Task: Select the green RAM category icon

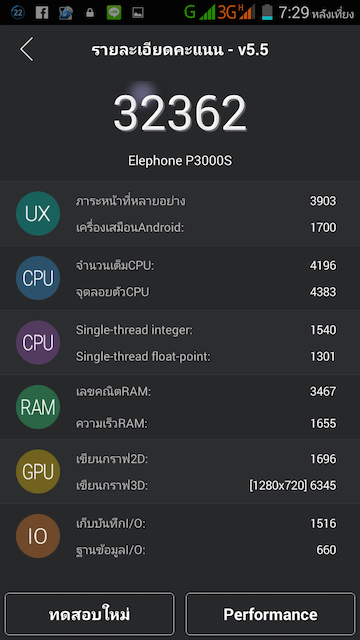Action: coord(38,407)
